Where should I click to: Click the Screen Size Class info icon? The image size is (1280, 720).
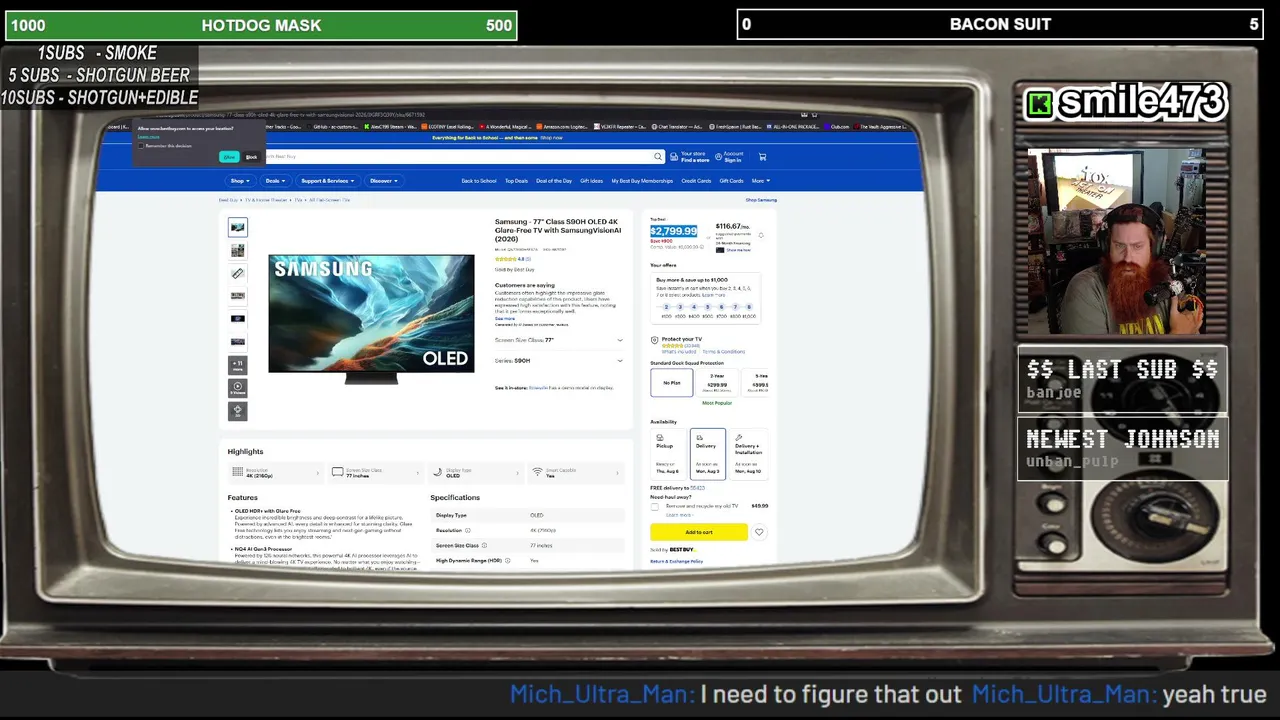click(484, 545)
